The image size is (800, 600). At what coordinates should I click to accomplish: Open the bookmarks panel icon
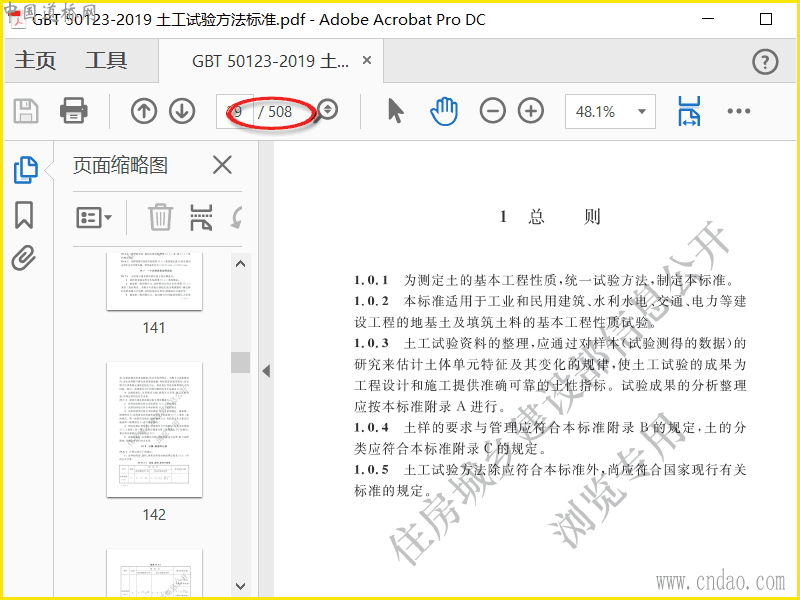pos(24,215)
